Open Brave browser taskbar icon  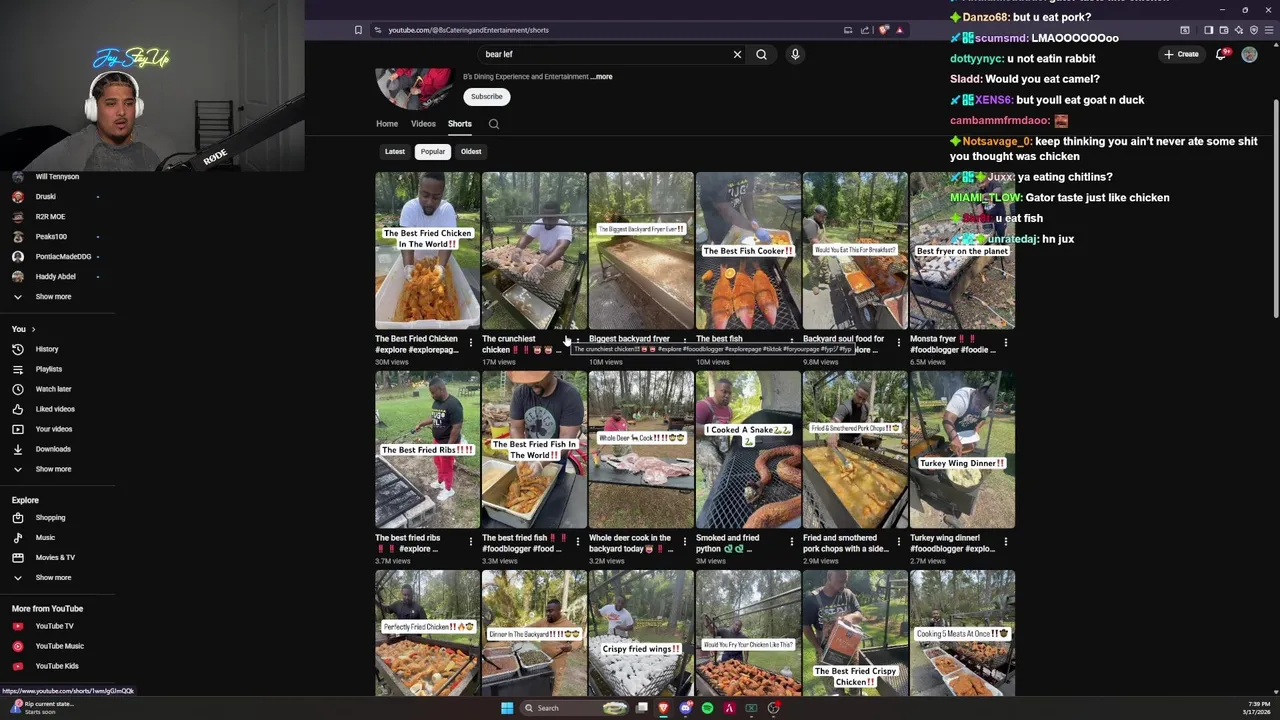(x=663, y=708)
